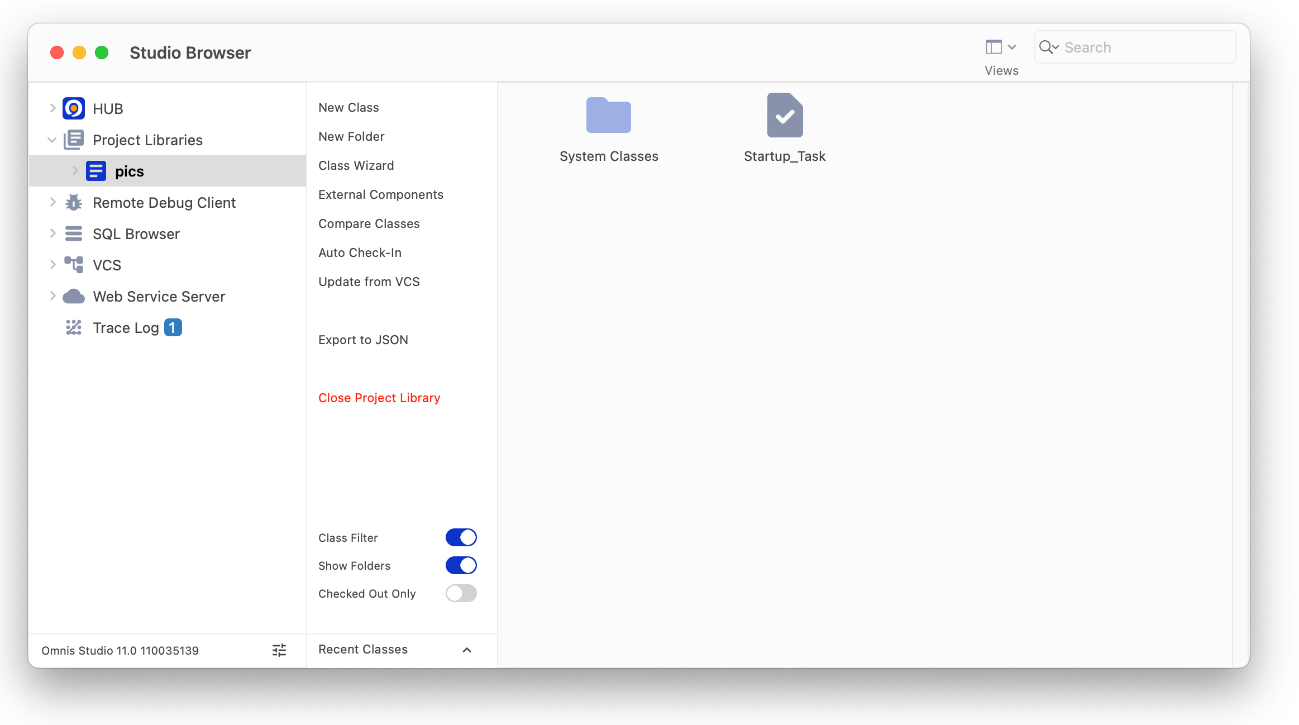Collapse the Project Libraries node
This screenshot has width=1299, height=725.
pos(52,140)
